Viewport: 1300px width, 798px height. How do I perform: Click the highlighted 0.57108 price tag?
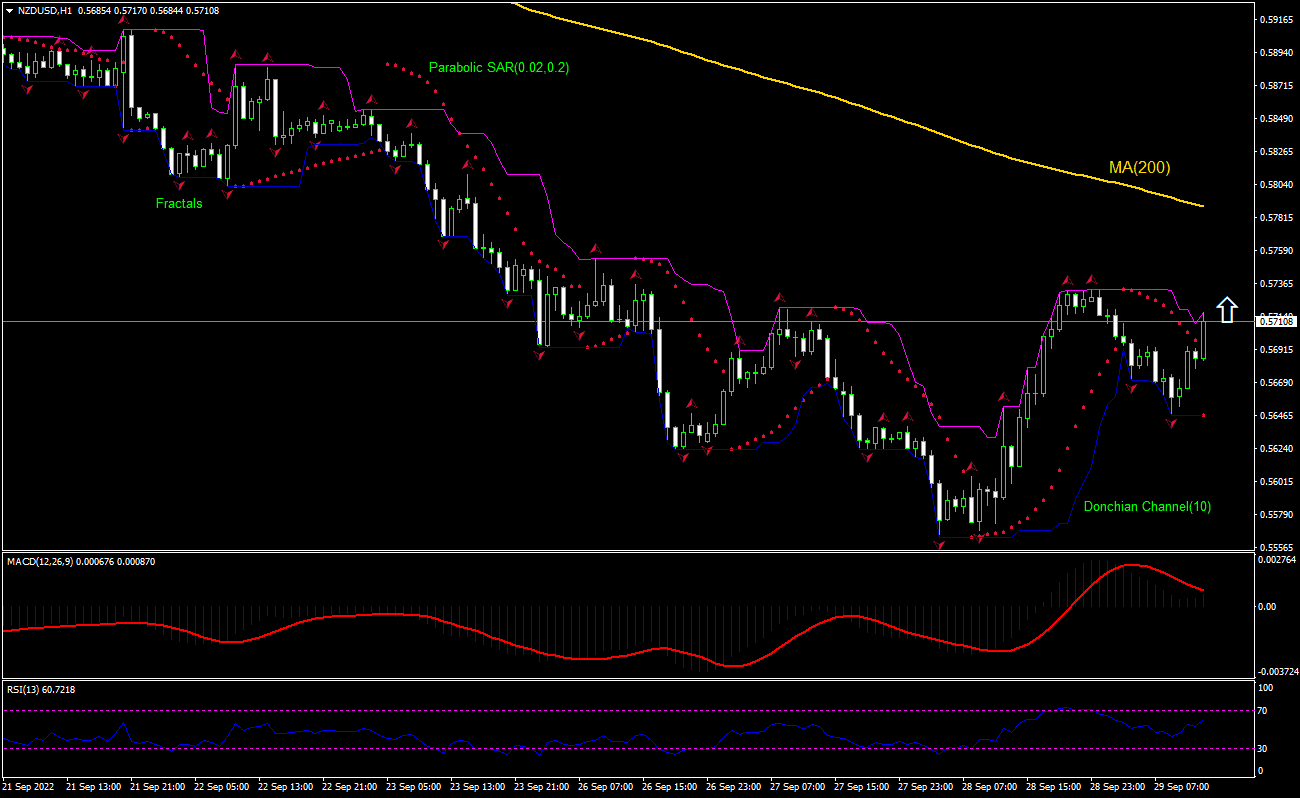click(x=1277, y=320)
